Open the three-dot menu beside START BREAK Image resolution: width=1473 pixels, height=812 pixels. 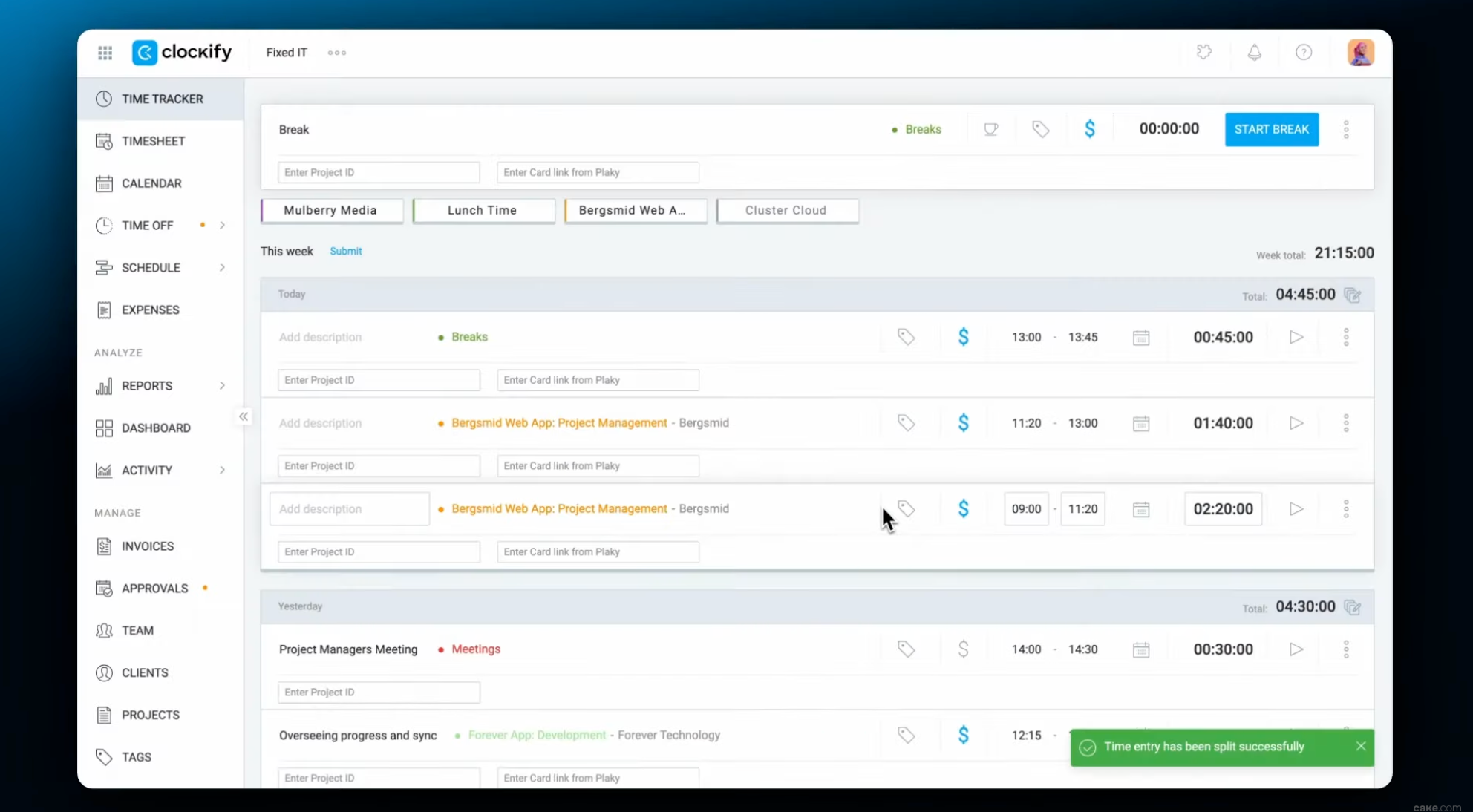coord(1345,129)
